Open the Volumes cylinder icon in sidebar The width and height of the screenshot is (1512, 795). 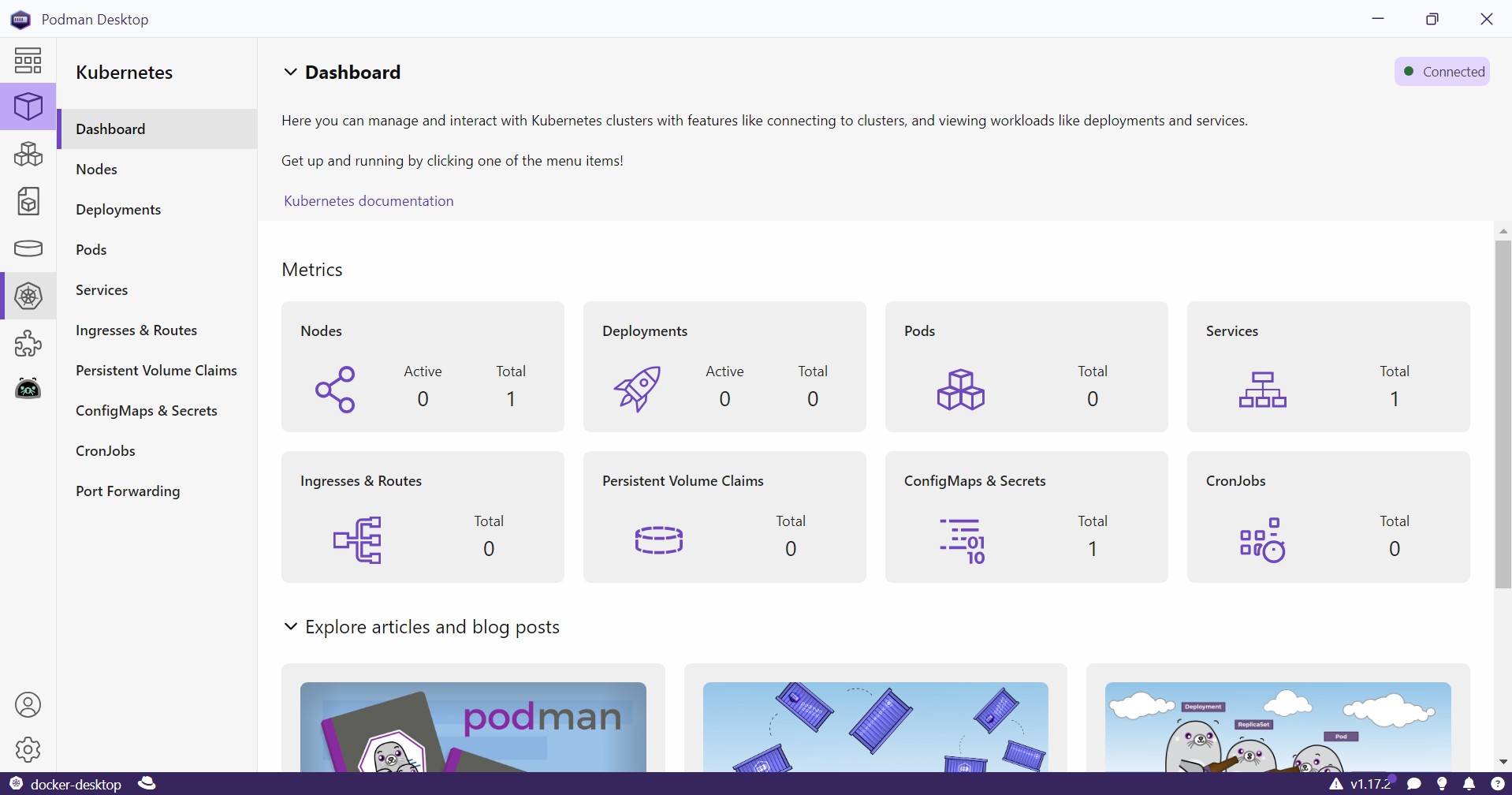point(28,248)
